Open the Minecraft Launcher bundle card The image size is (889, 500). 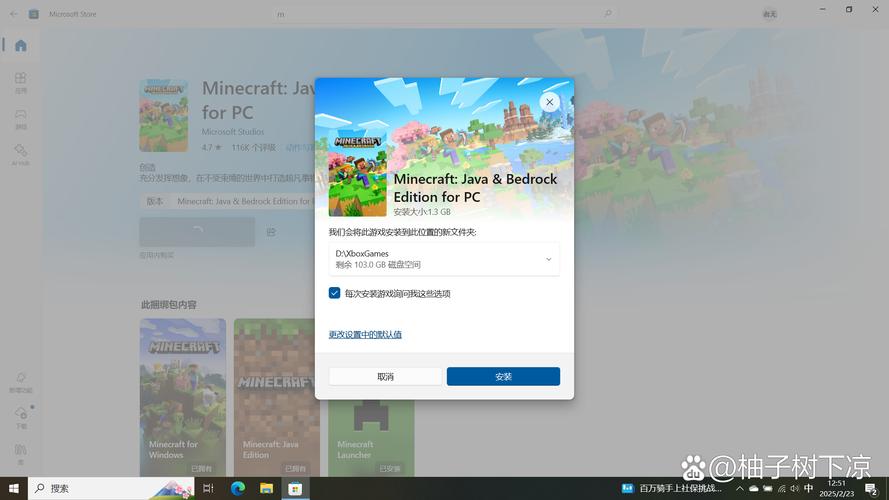[x=371, y=438]
